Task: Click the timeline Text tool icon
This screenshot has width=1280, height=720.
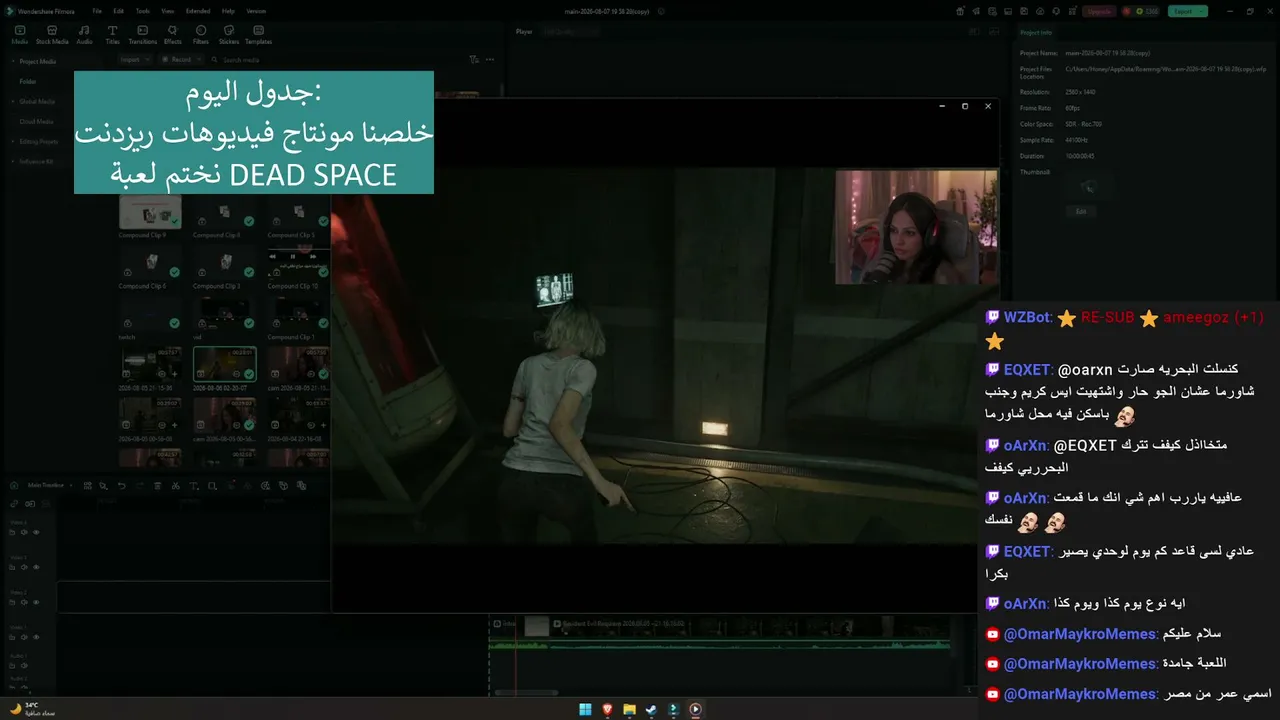Action: pyautogui.click(x=194, y=485)
